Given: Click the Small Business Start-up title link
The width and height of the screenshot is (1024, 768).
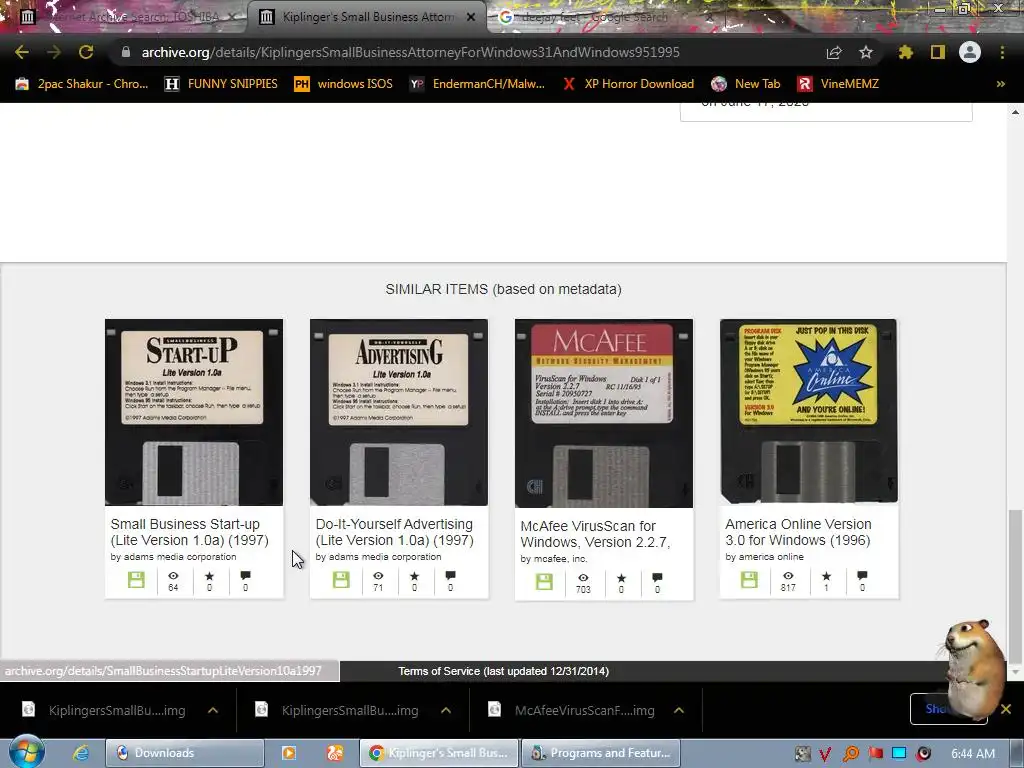Looking at the screenshot, I should 189,532.
